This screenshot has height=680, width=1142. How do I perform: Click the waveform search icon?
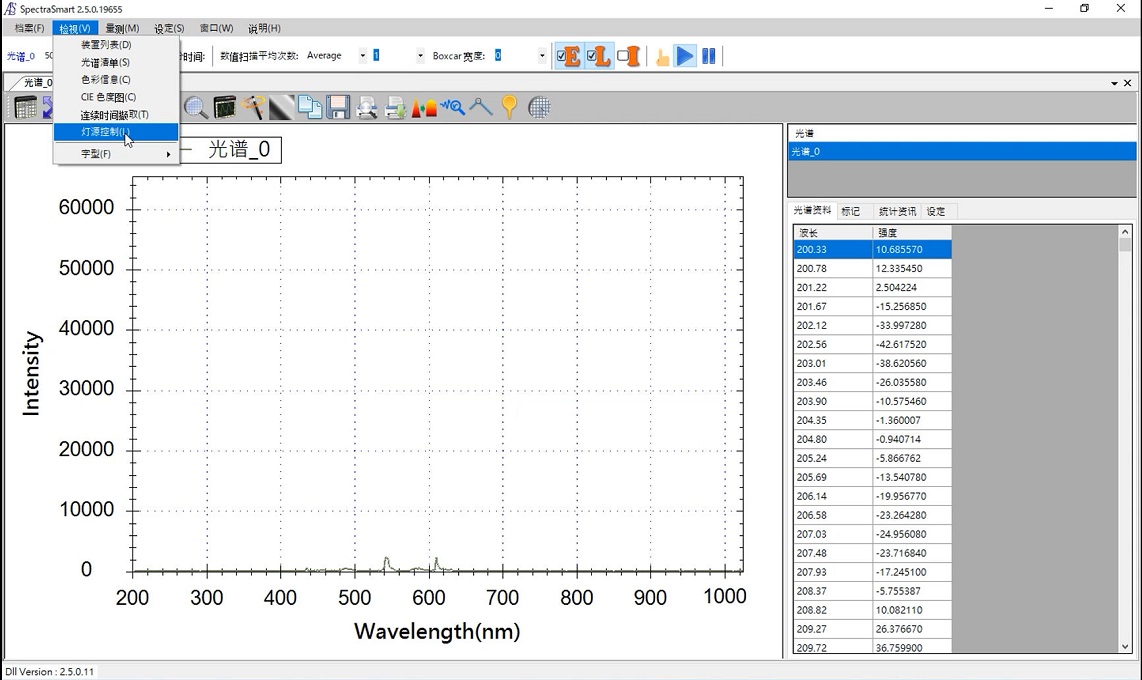click(x=452, y=108)
